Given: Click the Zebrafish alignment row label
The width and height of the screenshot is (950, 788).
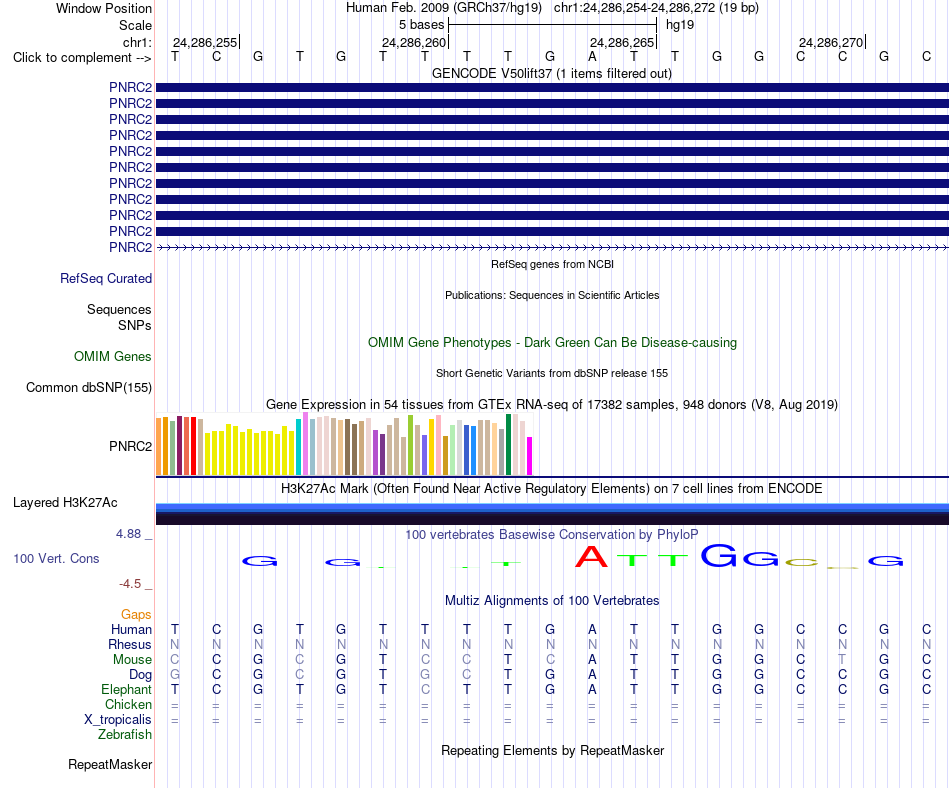Looking at the screenshot, I should click(x=125, y=735).
